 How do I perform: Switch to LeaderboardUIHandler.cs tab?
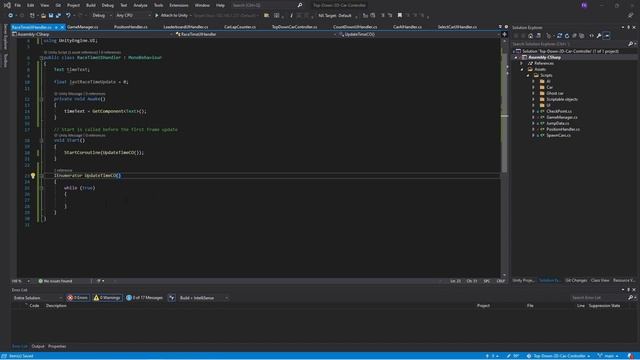pyautogui.click(x=186, y=27)
